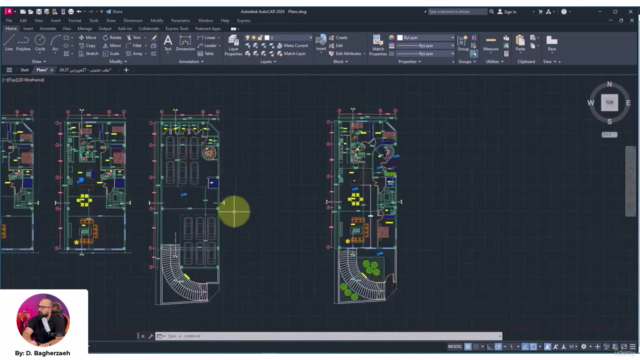
Task: Open the Dimension menu
Action: click(x=133, y=20)
